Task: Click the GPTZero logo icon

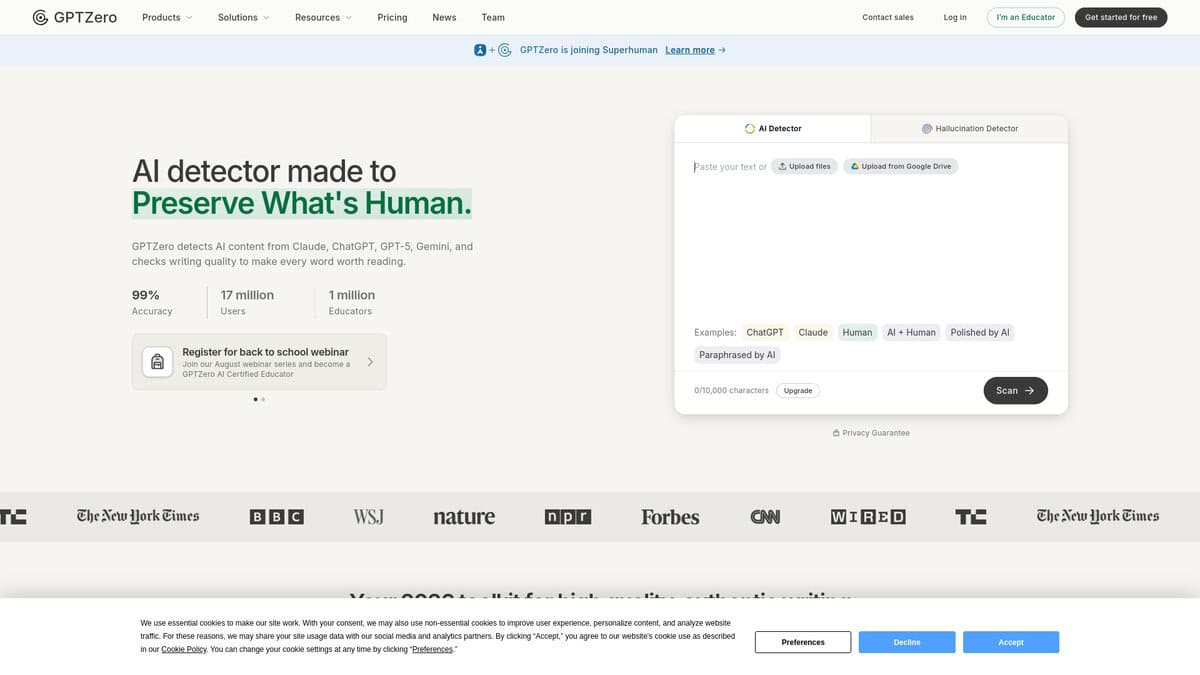Action: tap(40, 17)
